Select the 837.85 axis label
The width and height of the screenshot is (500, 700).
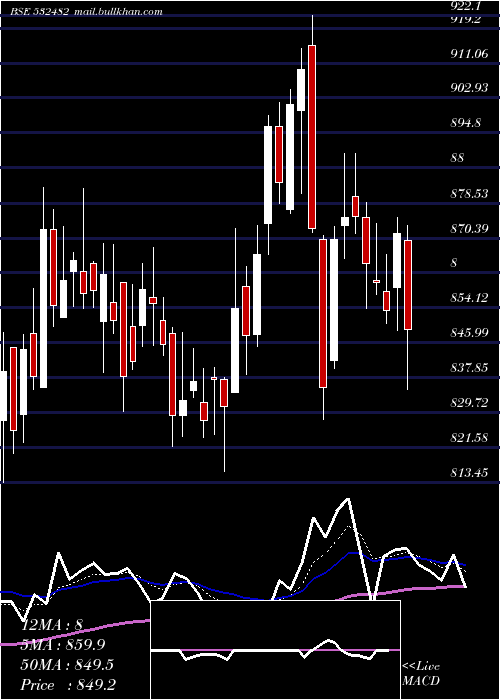tap(468, 368)
